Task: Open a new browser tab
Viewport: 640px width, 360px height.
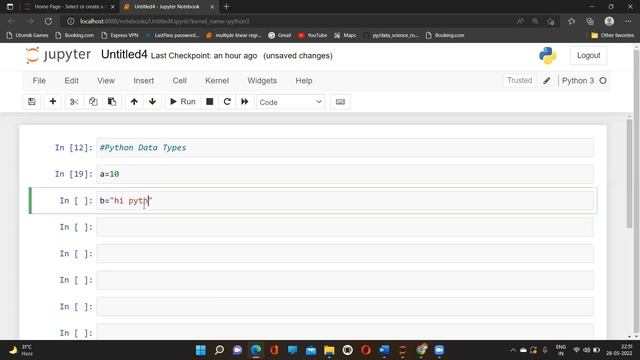Action: [227, 7]
